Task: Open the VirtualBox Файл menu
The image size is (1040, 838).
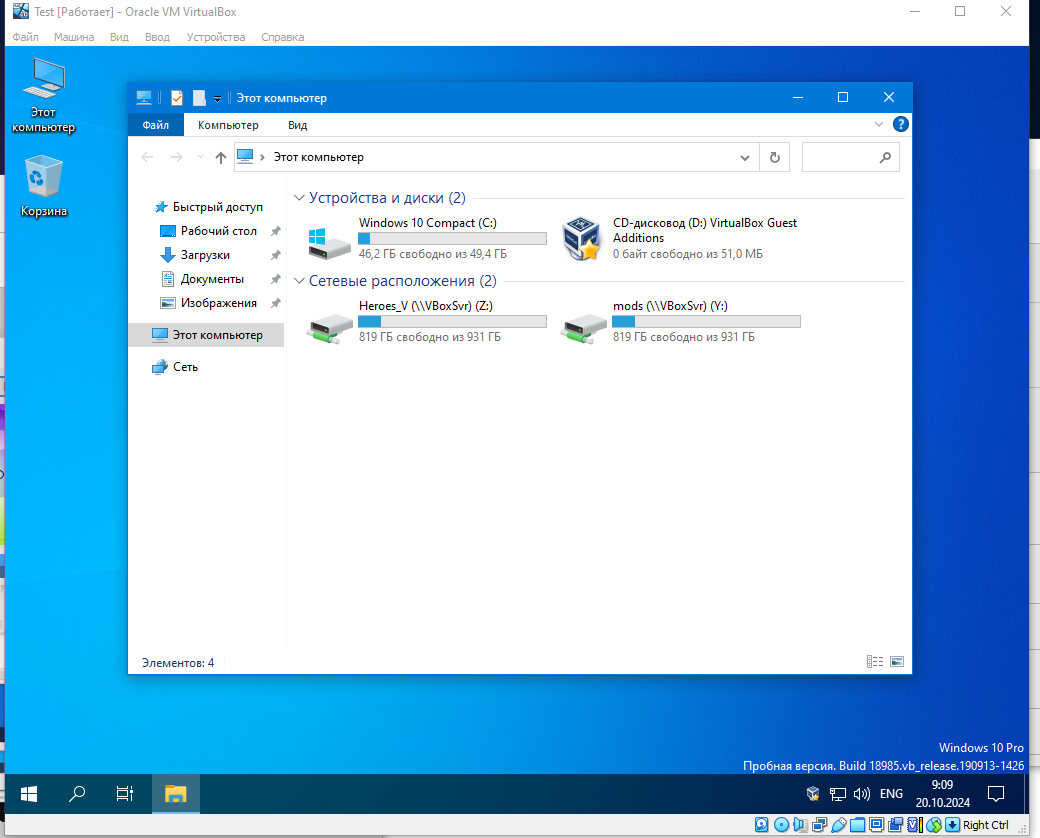Action: pyautogui.click(x=25, y=37)
